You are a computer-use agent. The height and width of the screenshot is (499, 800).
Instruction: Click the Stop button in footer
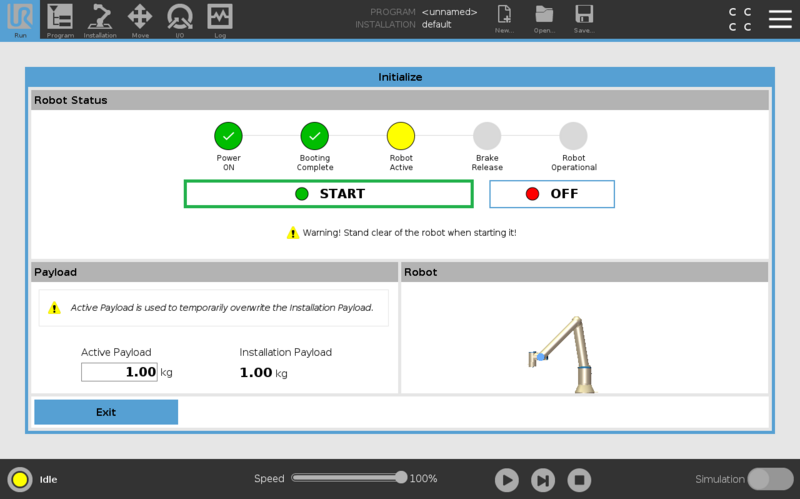(579, 480)
